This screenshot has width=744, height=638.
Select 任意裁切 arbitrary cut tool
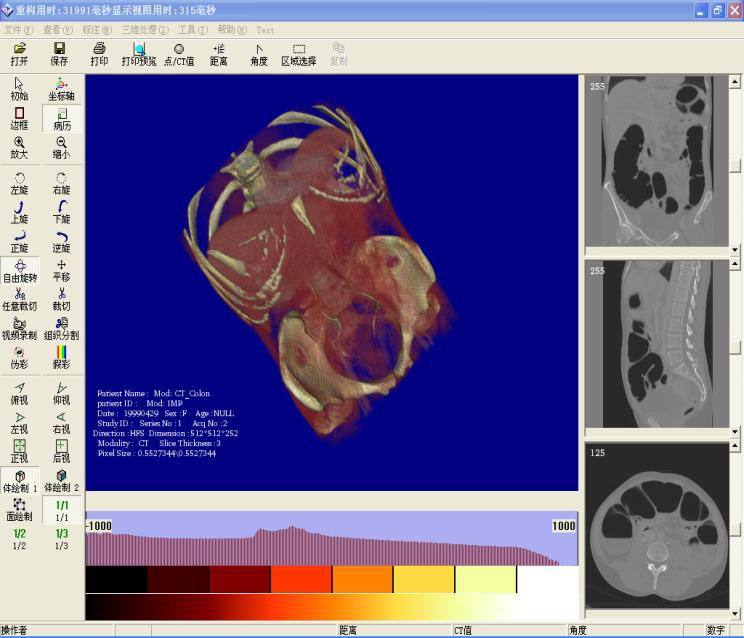point(19,300)
